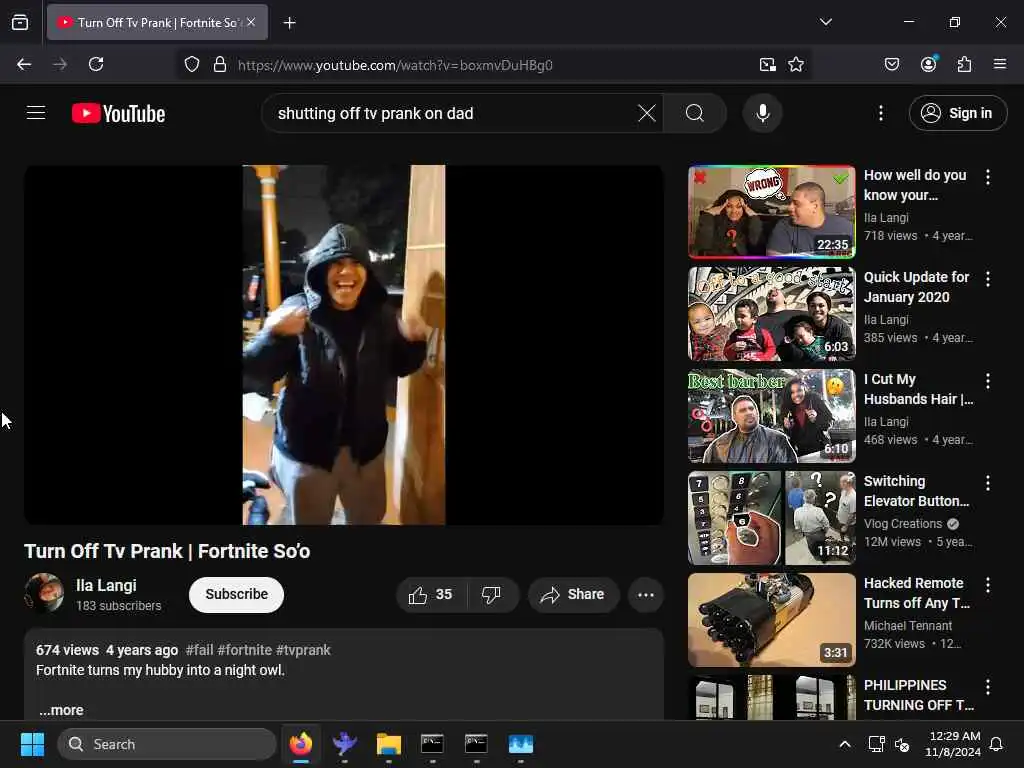
Task: List all tabs dropdown arrow
Action: 825,22
